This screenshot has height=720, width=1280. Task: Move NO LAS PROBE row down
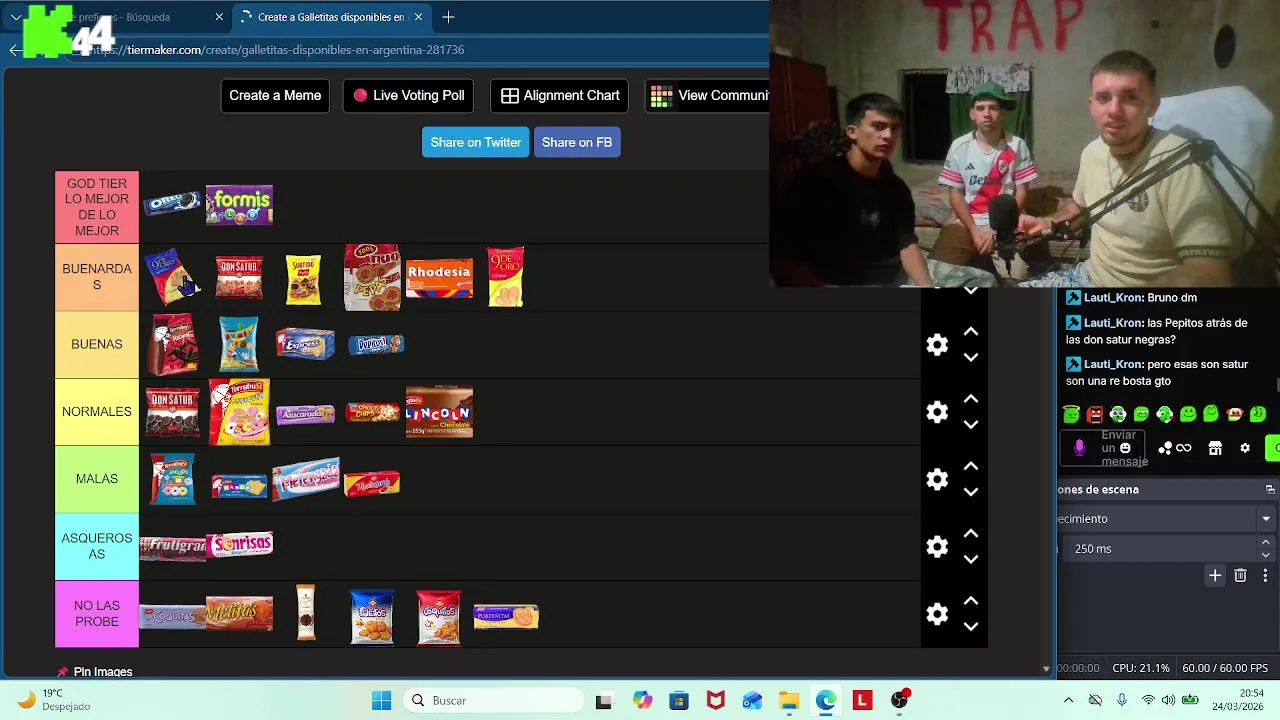(970, 627)
